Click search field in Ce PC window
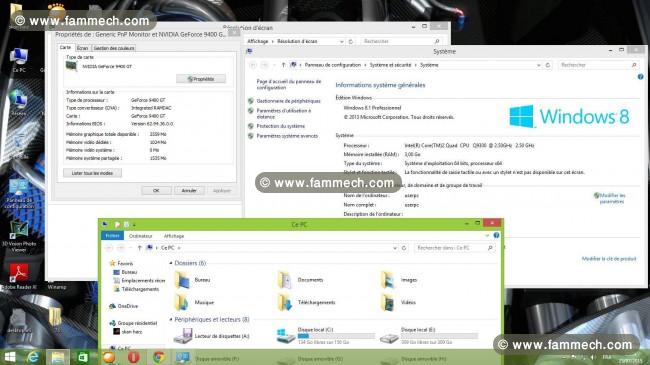 point(455,248)
